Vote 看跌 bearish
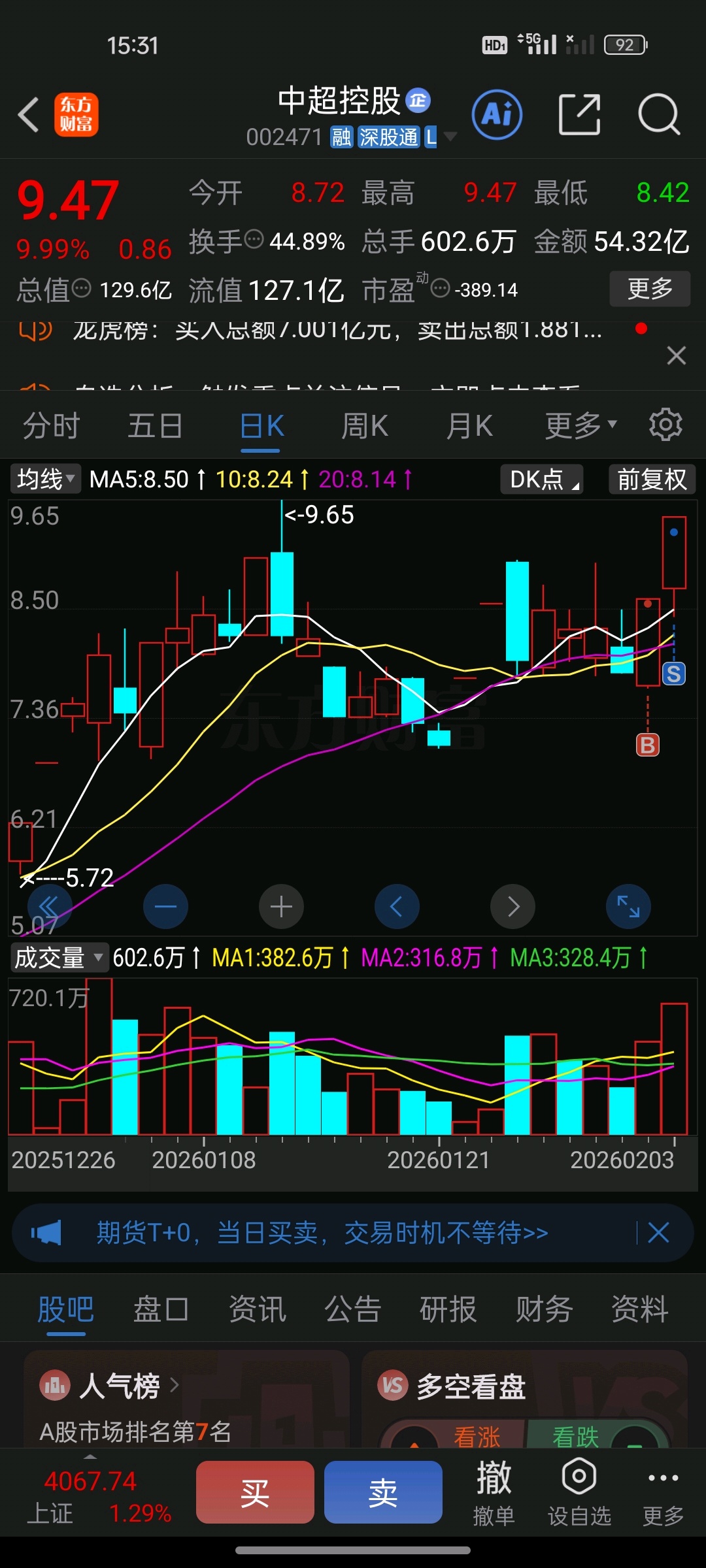This screenshot has height=1568, width=706. point(576,1436)
